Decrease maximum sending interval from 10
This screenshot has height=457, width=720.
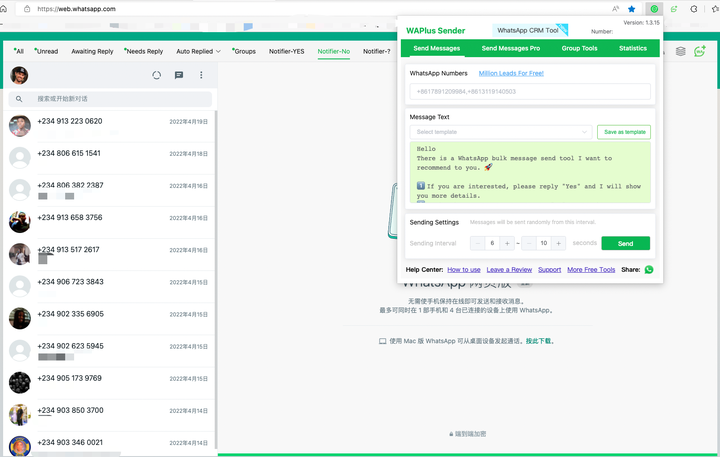click(529, 243)
